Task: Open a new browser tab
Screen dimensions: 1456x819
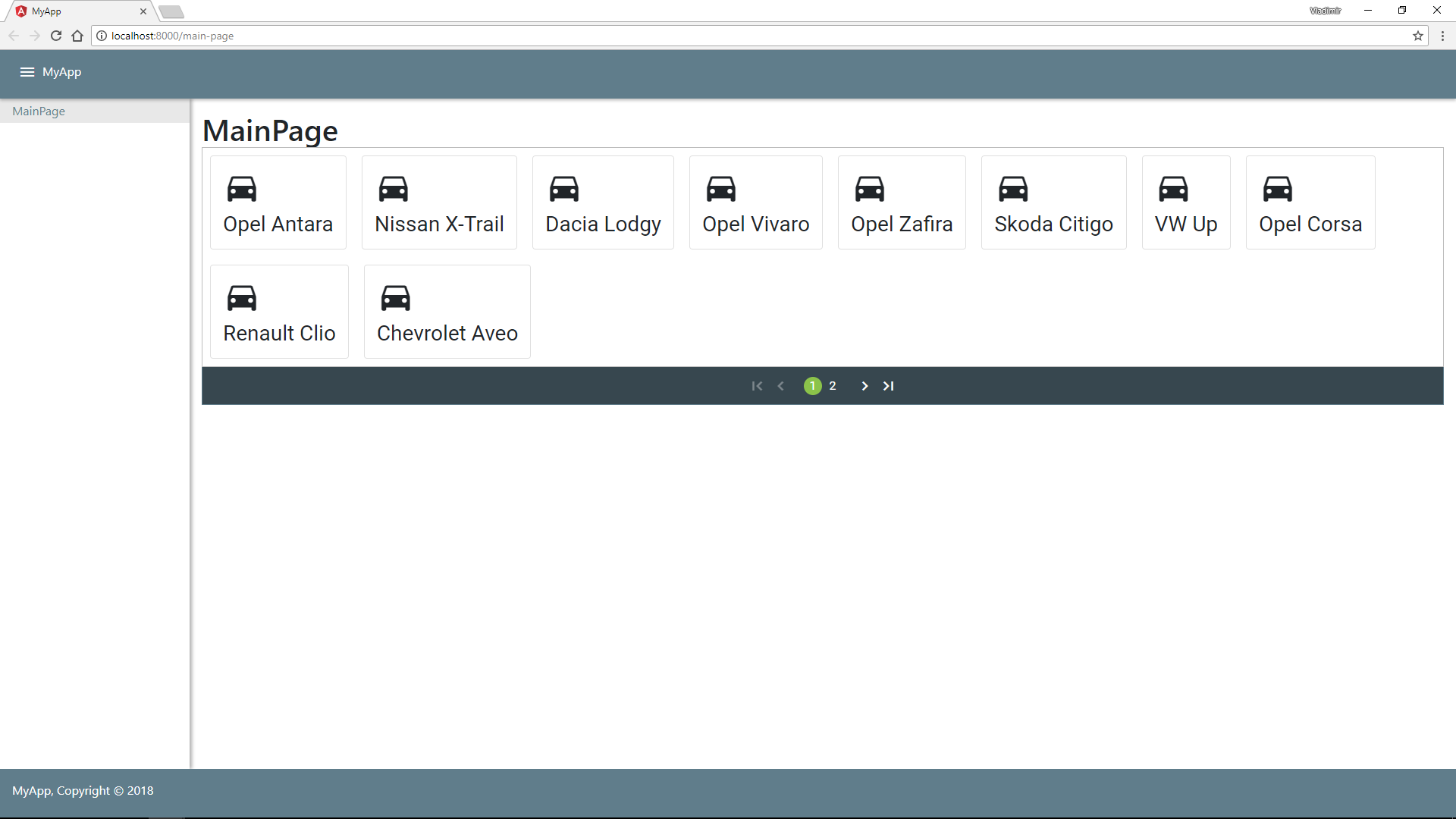Action: 172,11
